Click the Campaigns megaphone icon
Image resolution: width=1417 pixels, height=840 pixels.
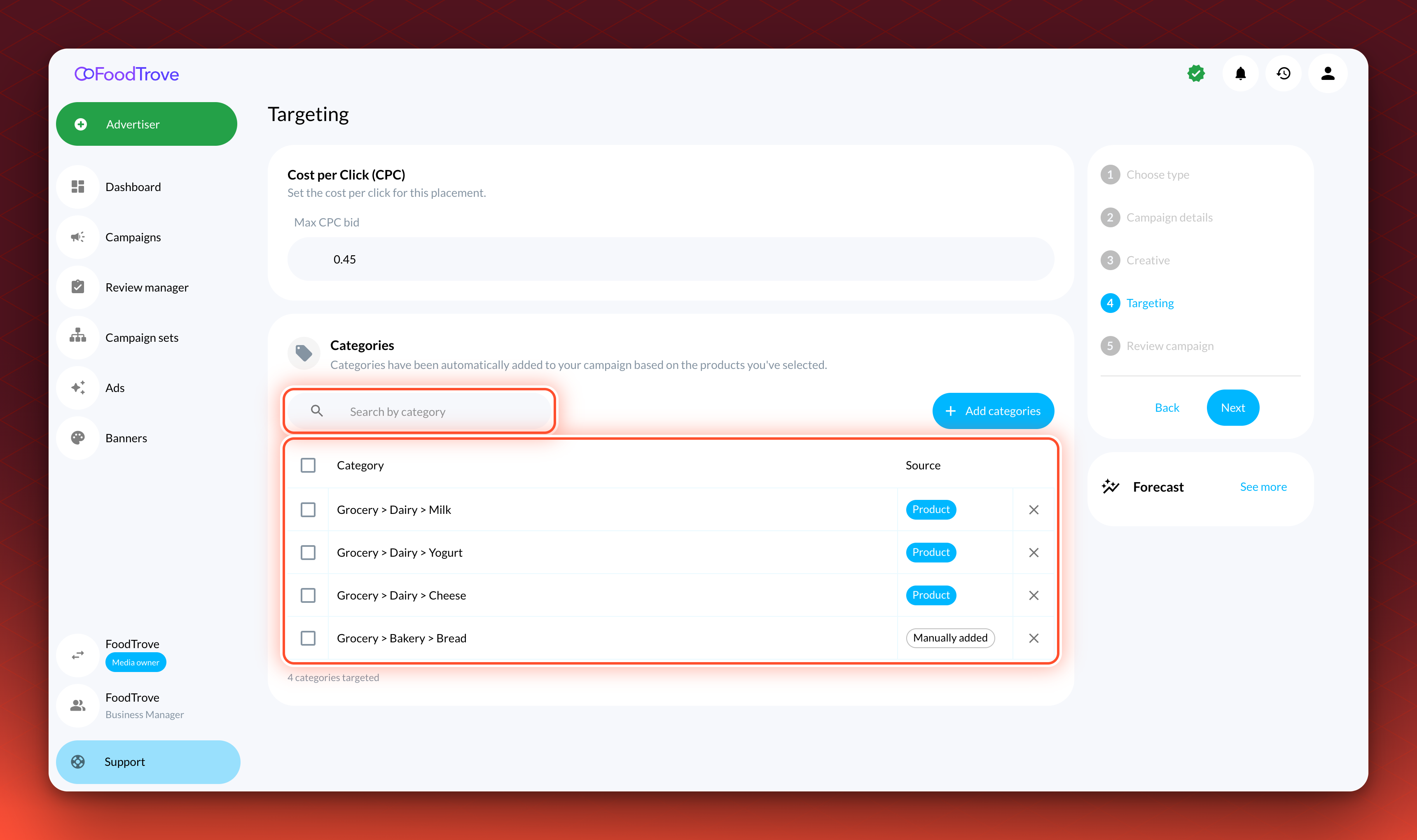(78, 237)
